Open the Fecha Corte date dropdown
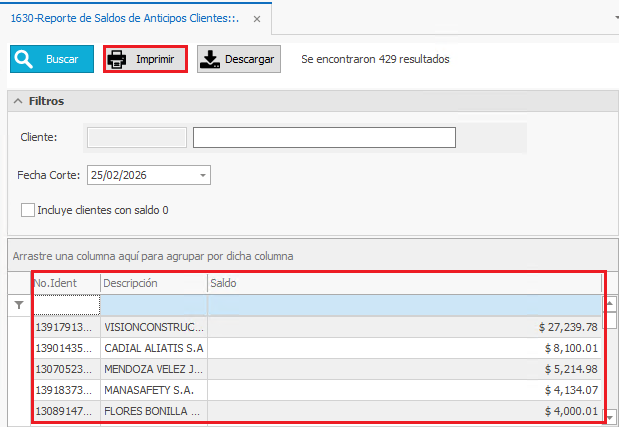Image resolution: width=619 pixels, height=428 pixels. (x=204, y=175)
